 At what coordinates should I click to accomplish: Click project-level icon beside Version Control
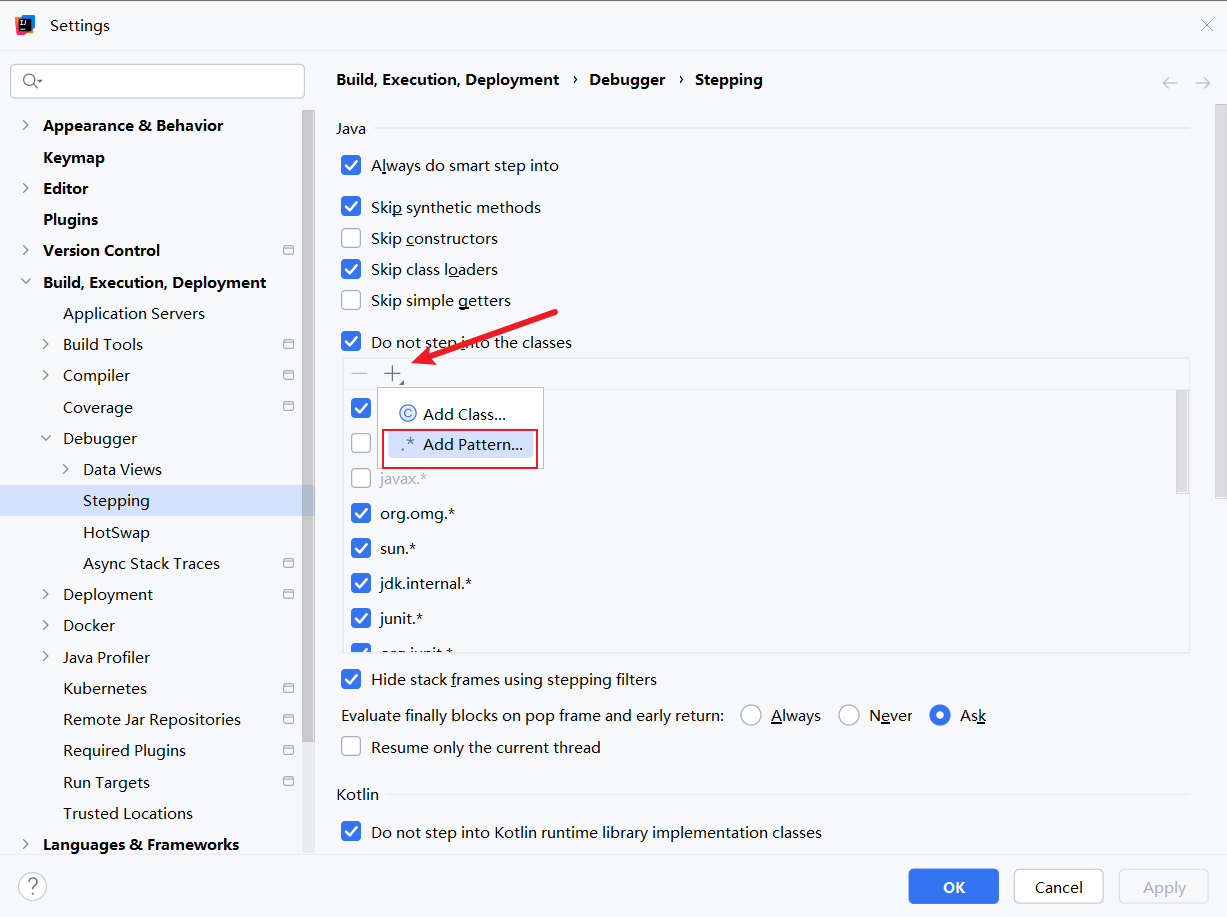click(288, 250)
